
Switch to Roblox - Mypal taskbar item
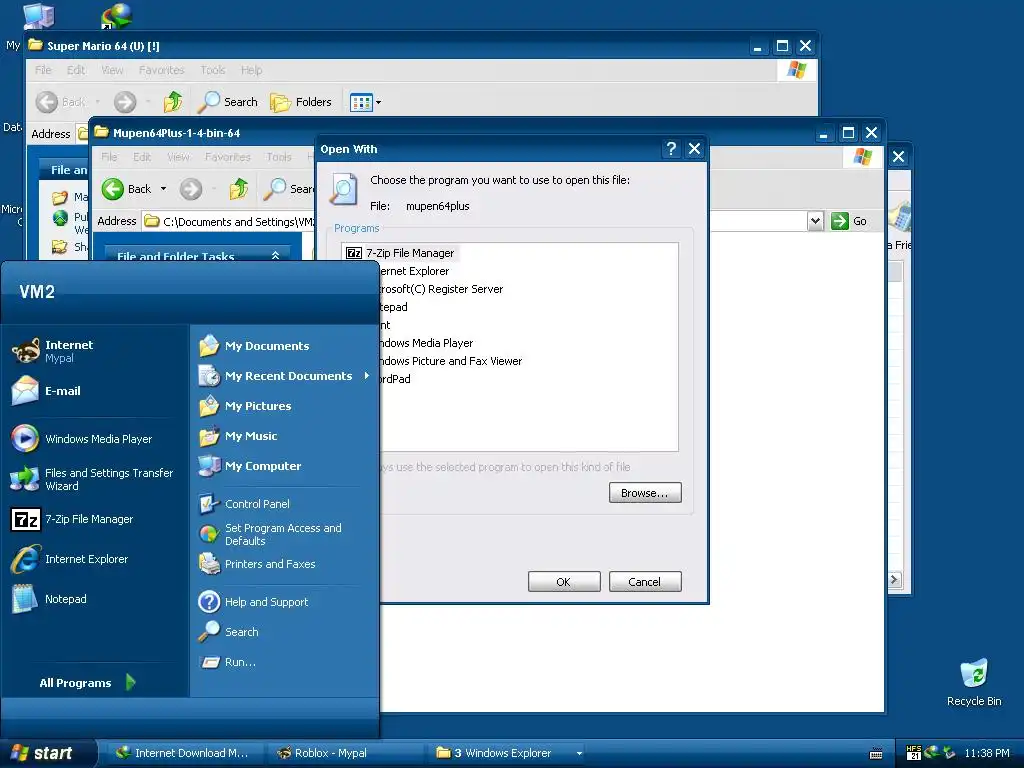pos(343,753)
